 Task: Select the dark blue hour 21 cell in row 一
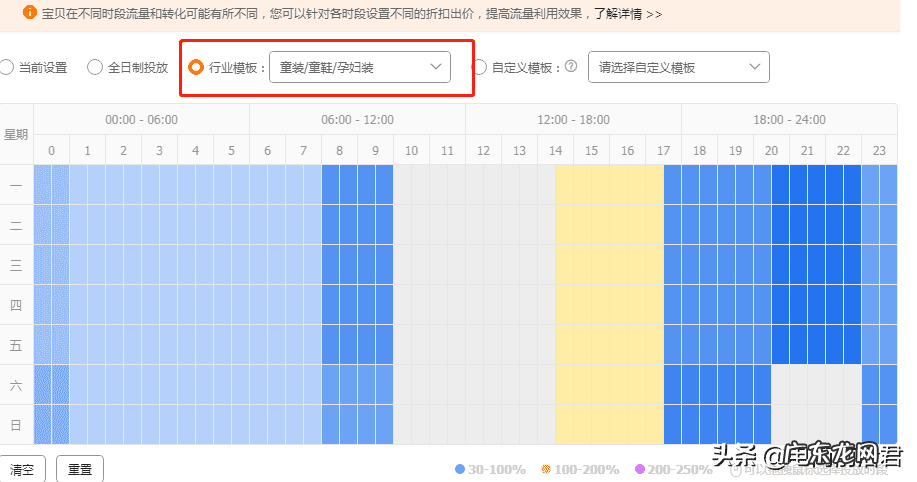808,185
